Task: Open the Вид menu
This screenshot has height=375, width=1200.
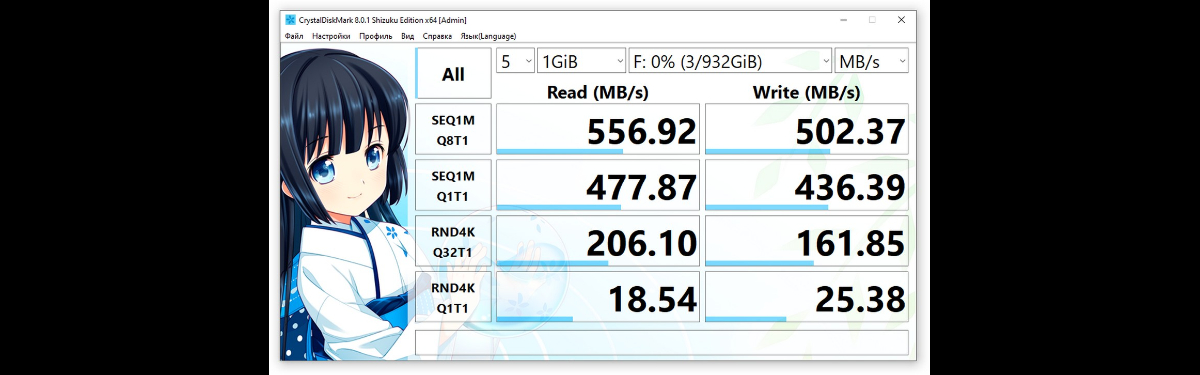Action: tap(408, 36)
